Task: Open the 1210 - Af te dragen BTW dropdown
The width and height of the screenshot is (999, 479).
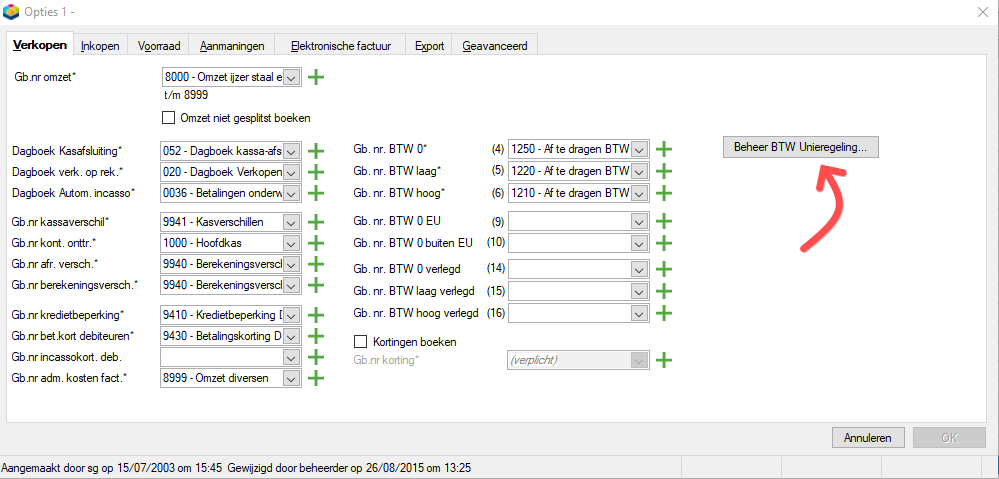Action: click(x=640, y=192)
